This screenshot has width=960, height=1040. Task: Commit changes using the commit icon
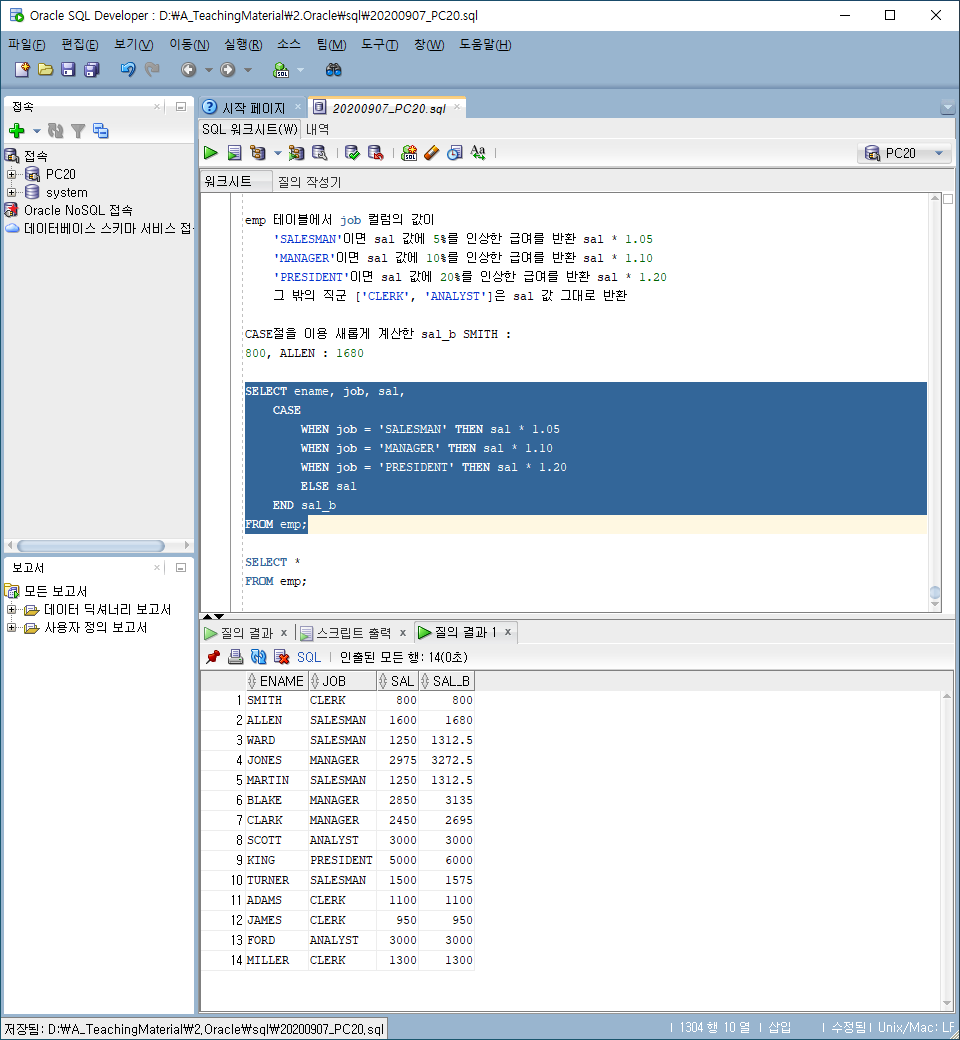(x=352, y=153)
